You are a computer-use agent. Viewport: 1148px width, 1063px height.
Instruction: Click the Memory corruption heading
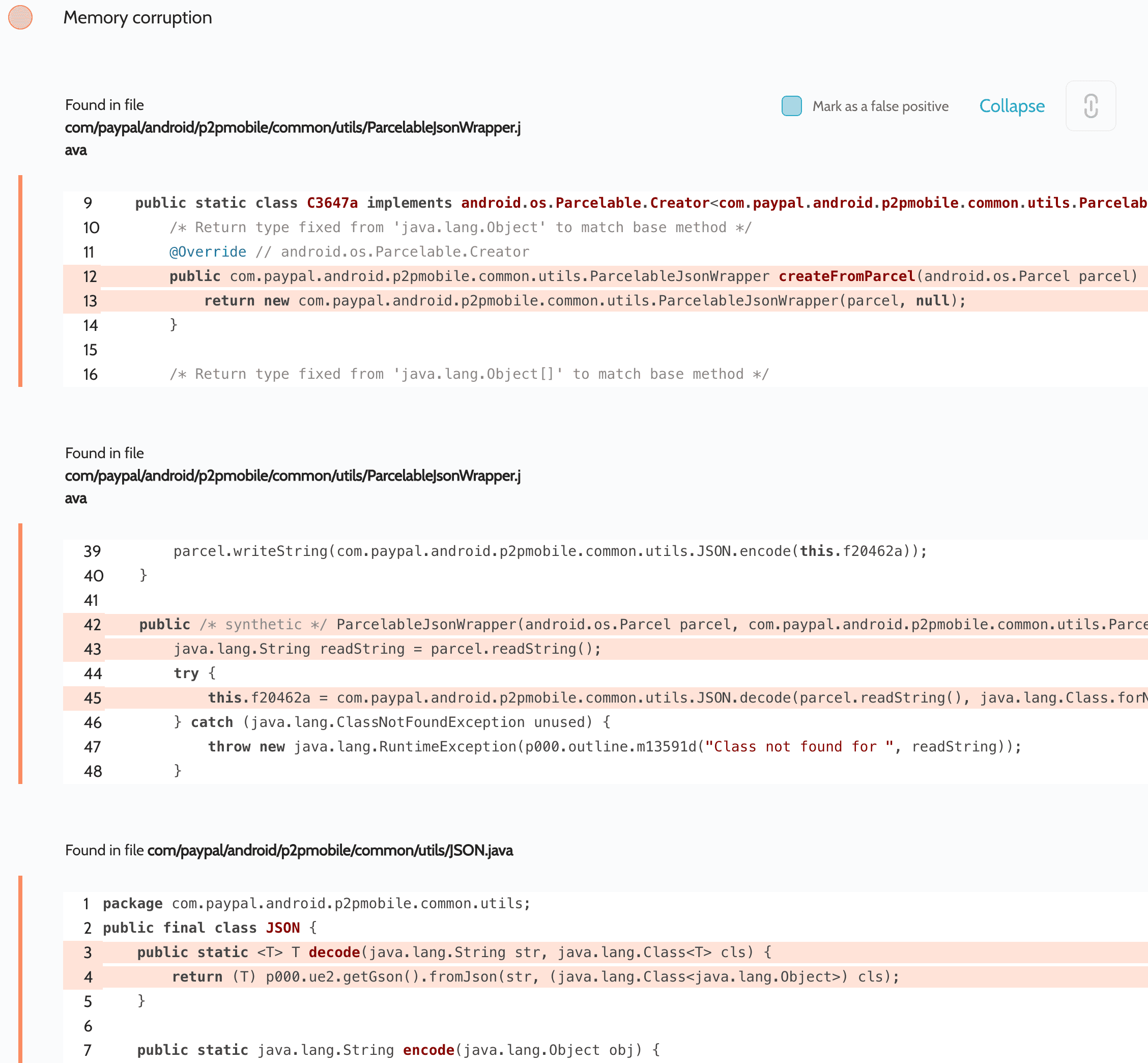point(137,17)
